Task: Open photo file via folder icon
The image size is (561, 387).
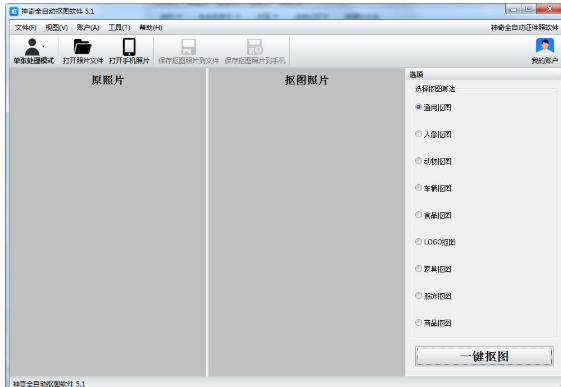Action: click(x=83, y=47)
